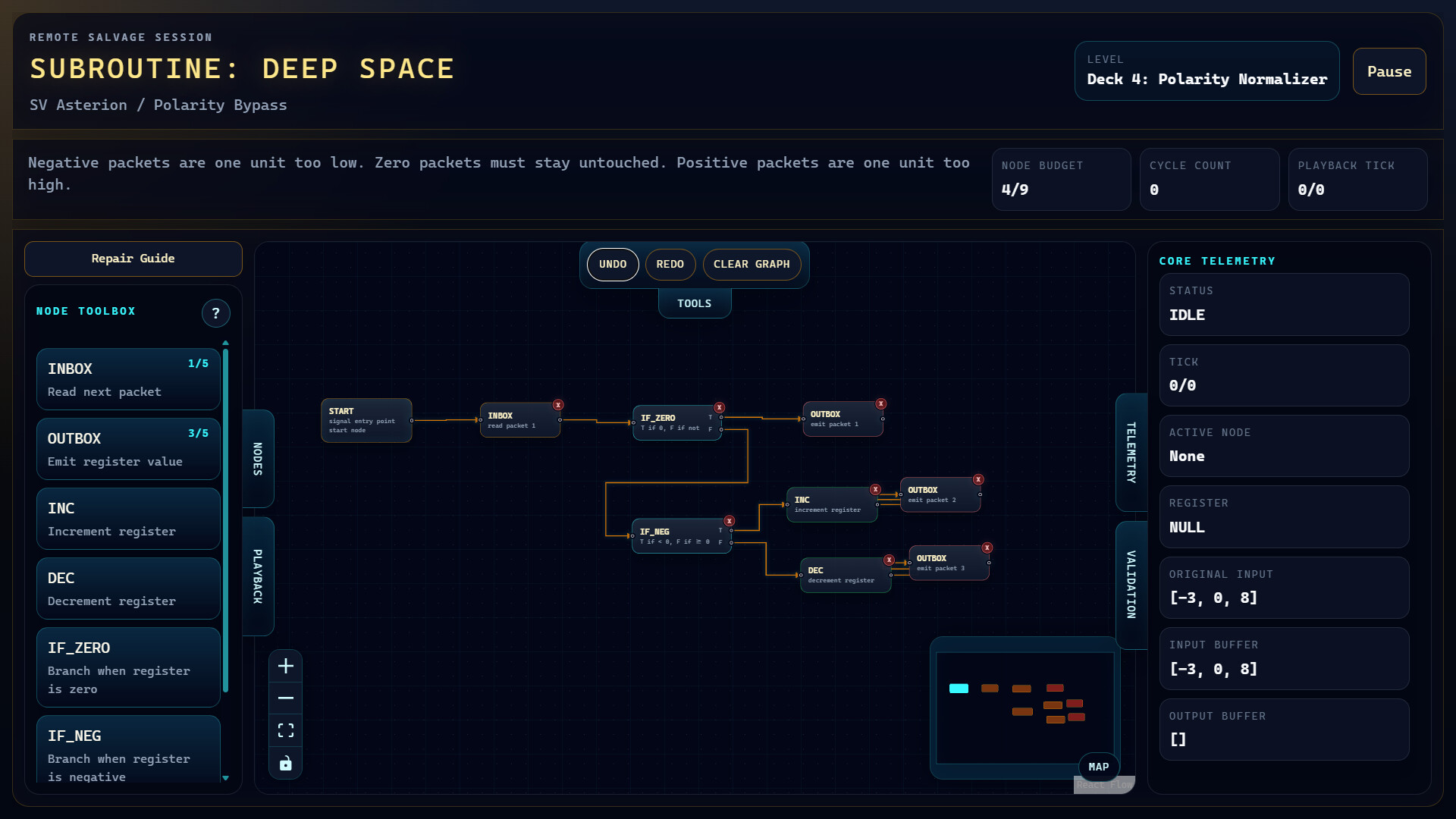Click the IF_ZERO false output handle
The height and width of the screenshot is (819, 1456).
point(721,429)
